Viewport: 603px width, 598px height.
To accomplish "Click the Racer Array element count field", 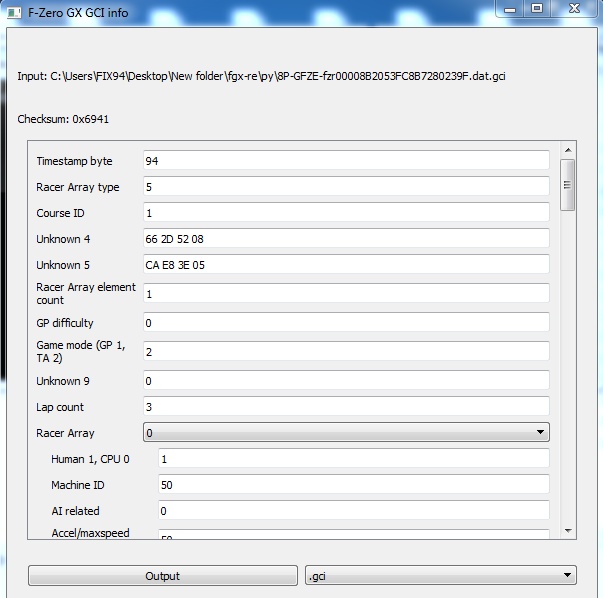I will click(346, 293).
